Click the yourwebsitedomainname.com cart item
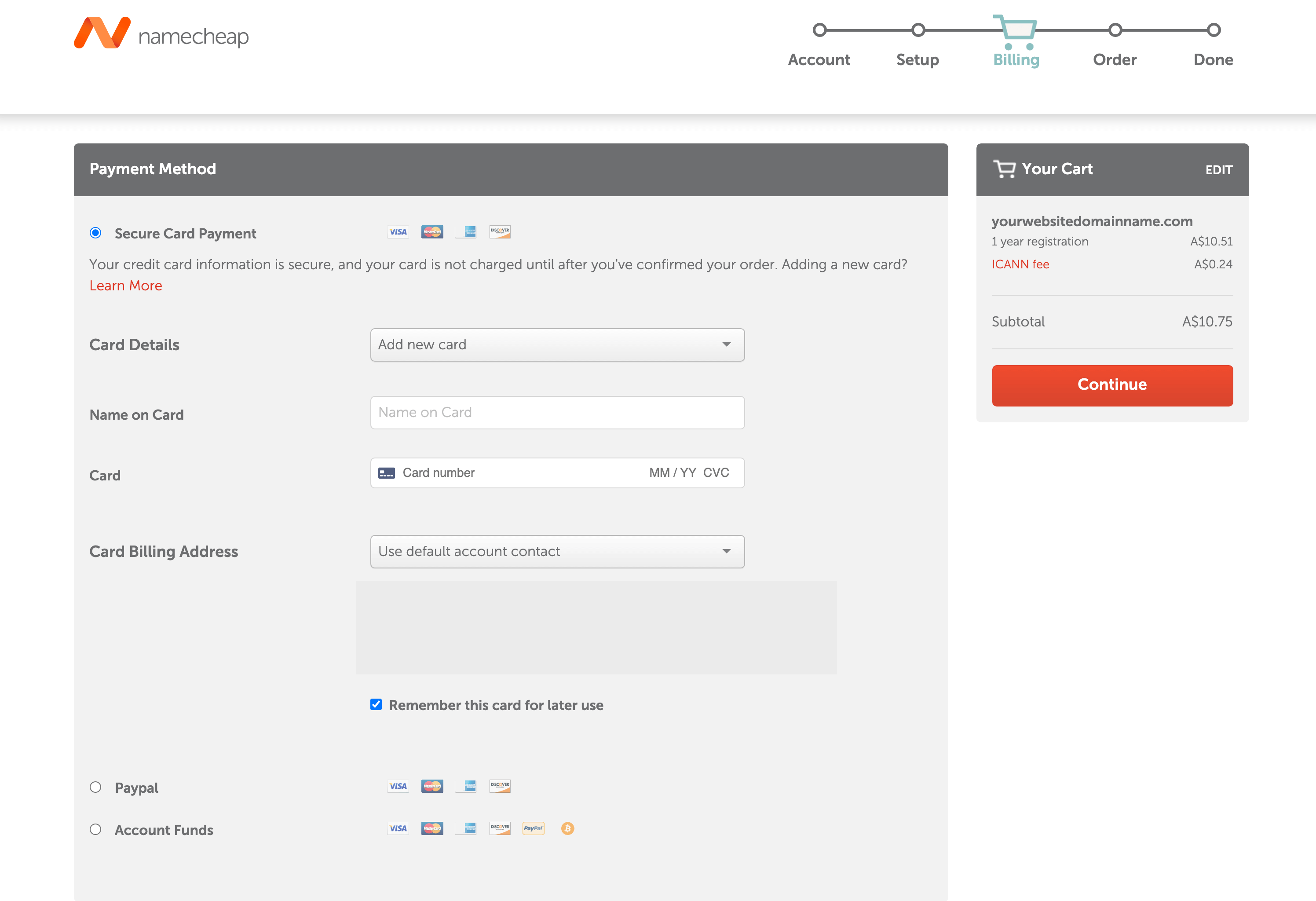1316x901 pixels. (1092, 221)
